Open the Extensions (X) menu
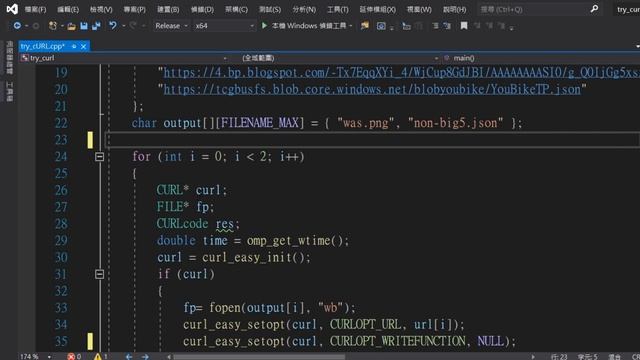This screenshot has width=640, height=360. point(378,9)
